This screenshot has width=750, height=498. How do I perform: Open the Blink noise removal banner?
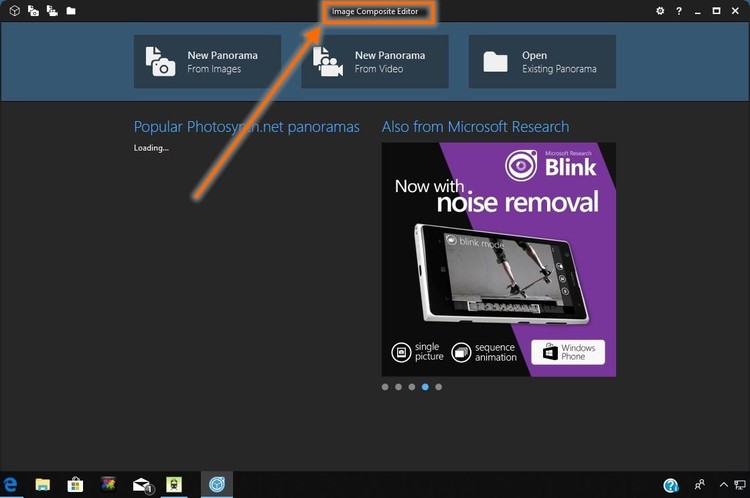click(498, 259)
